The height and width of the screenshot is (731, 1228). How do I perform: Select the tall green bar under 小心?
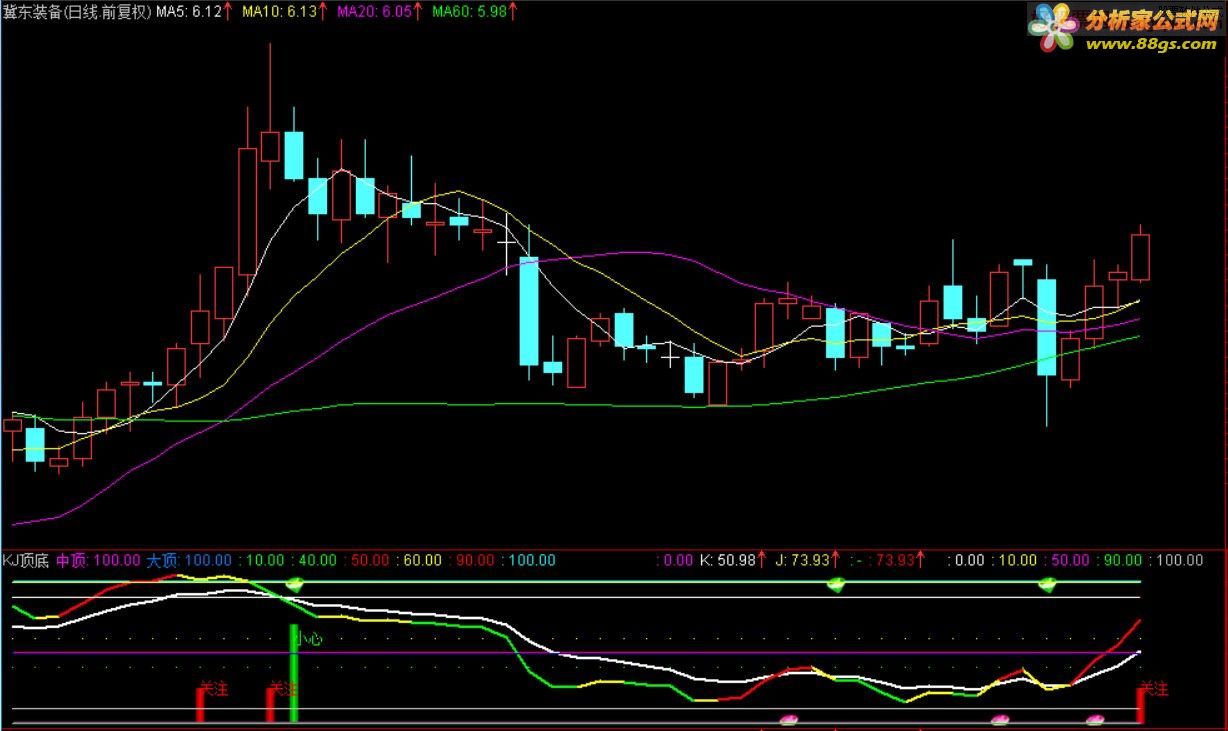(x=294, y=673)
